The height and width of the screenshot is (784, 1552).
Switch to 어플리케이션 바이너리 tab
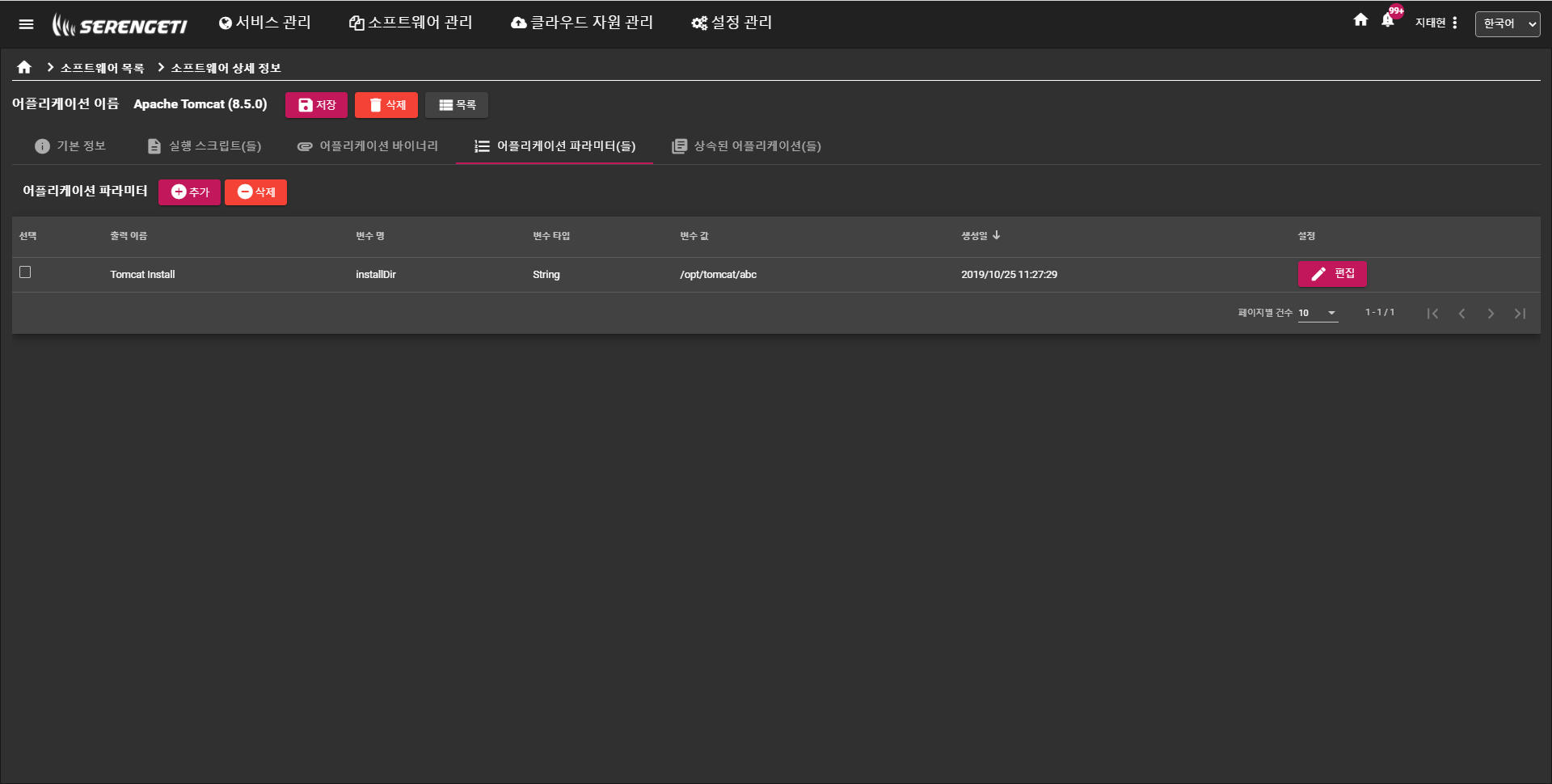367,146
